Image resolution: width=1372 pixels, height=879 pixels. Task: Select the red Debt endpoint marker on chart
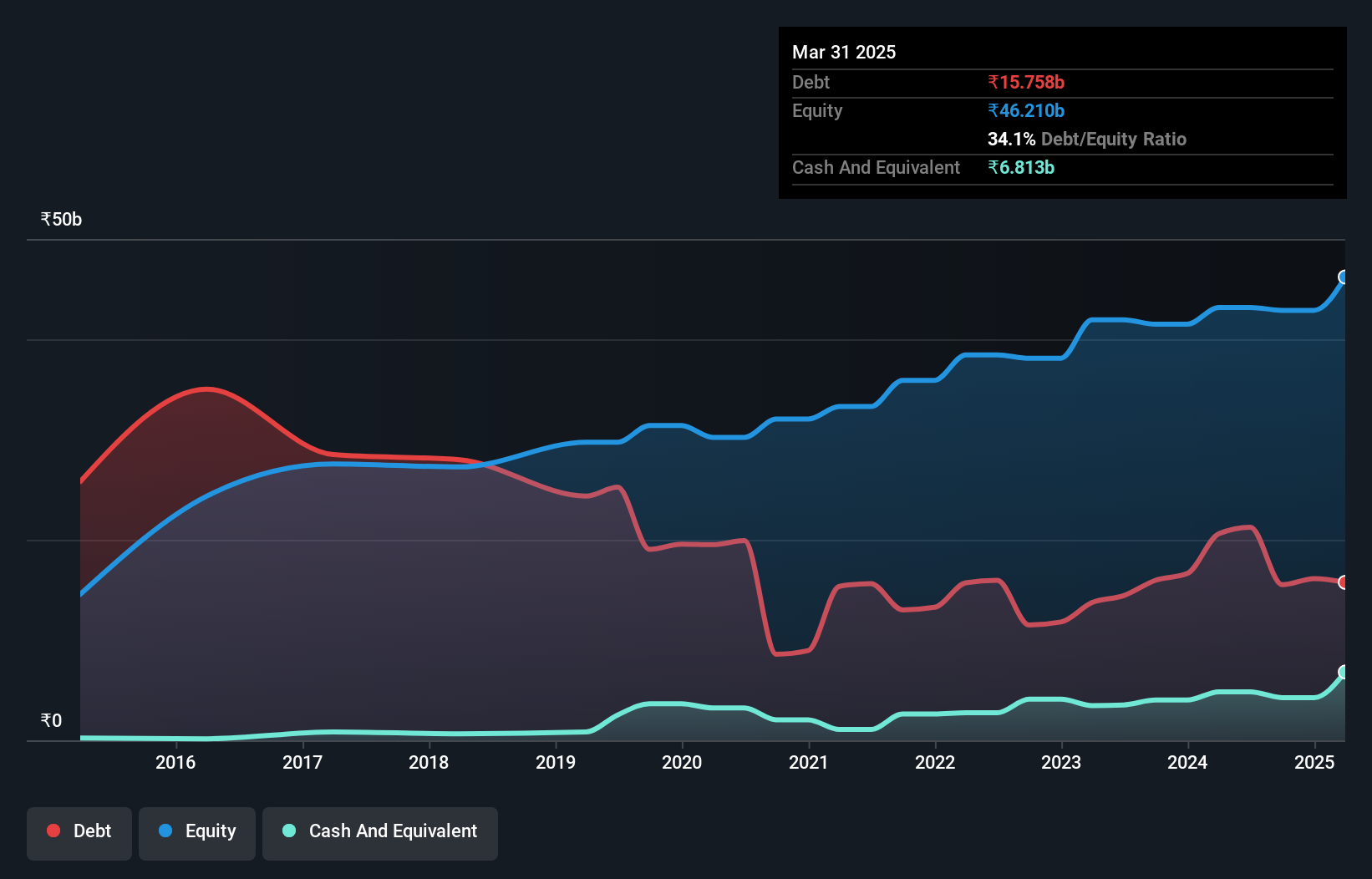[x=1343, y=583]
